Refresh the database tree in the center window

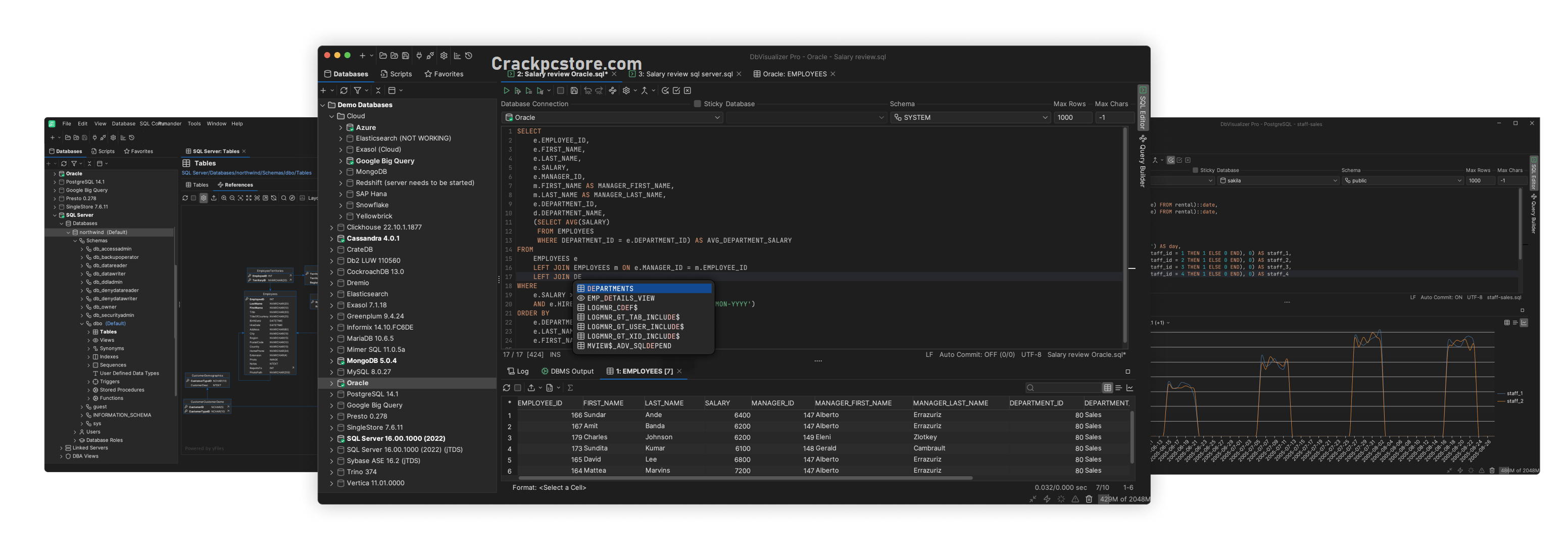pos(344,91)
